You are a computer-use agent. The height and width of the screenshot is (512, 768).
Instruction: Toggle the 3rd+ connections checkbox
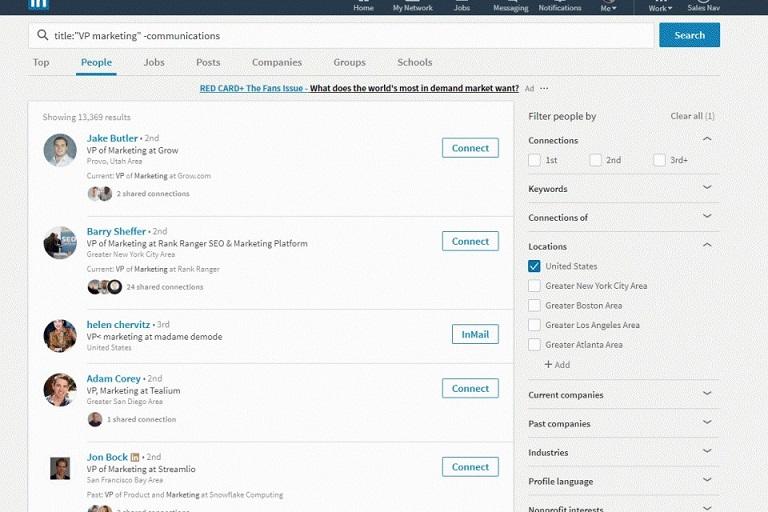[x=659, y=160]
